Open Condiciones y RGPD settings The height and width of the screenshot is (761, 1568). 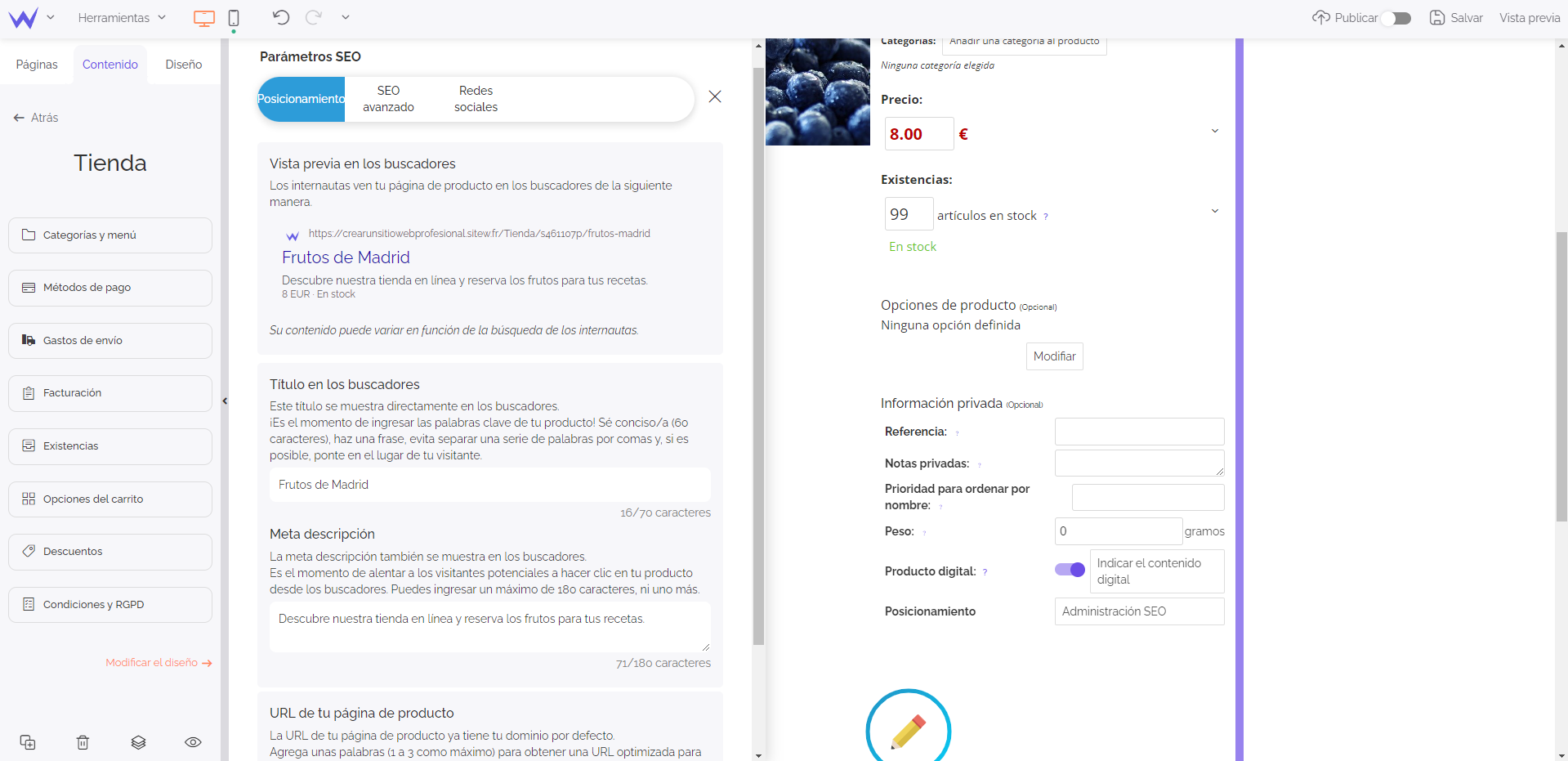[110, 605]
